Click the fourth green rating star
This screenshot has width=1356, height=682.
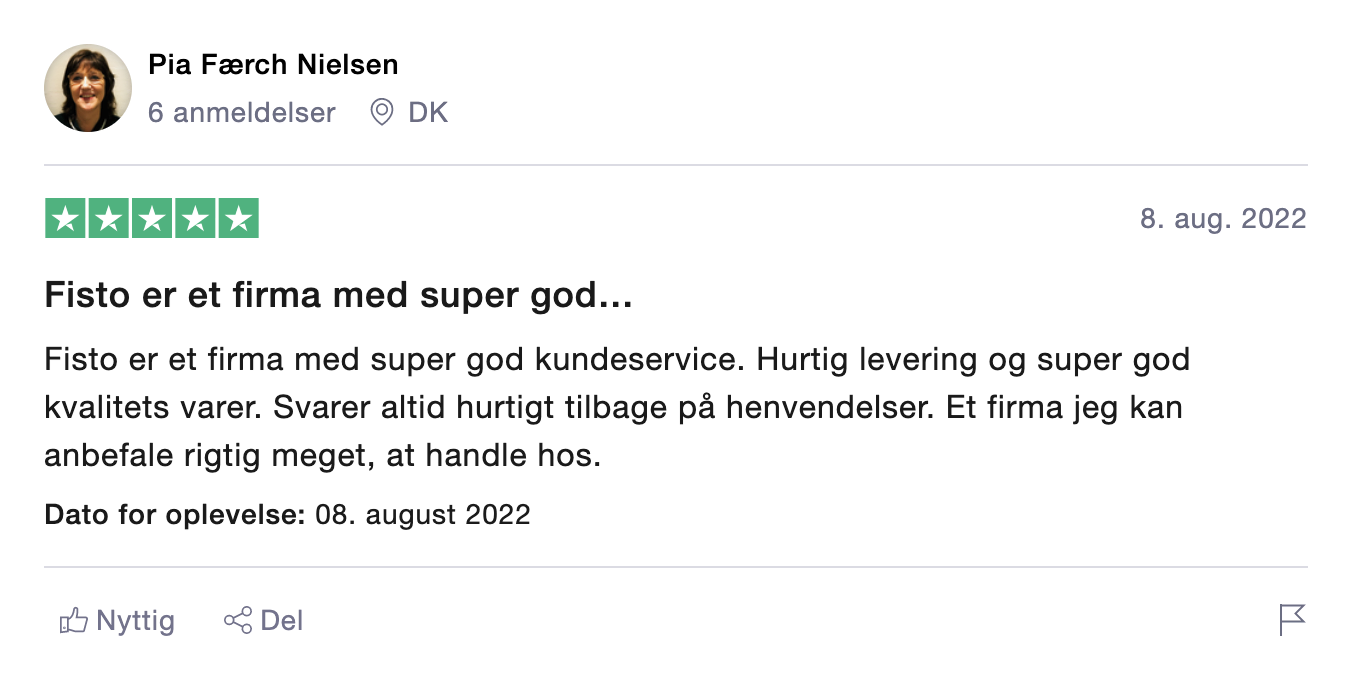click(x=195, y=219)
